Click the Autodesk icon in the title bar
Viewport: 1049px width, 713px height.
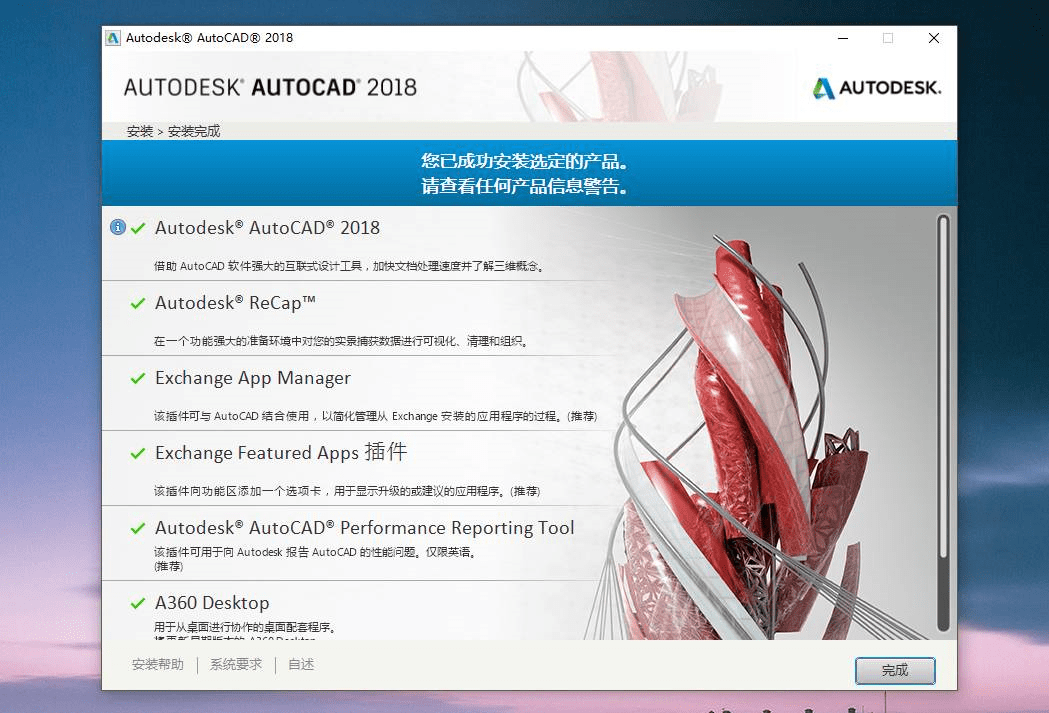coord(112,37)
